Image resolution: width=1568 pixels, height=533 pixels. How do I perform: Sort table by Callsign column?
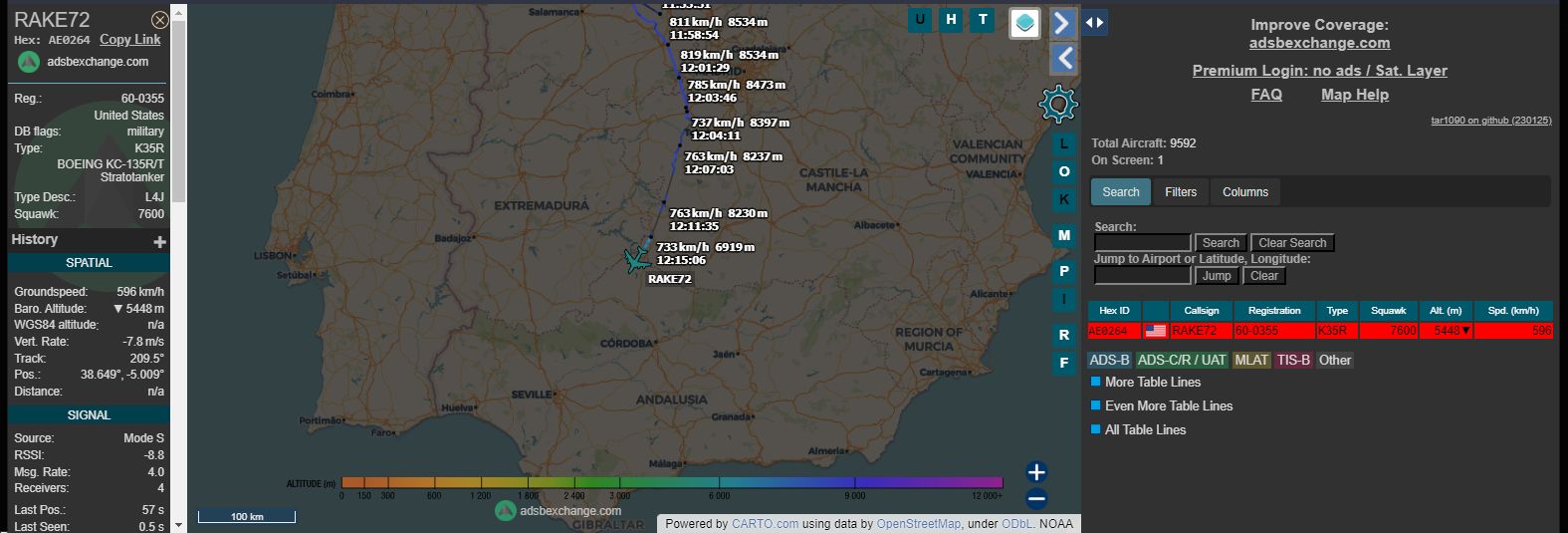tap(1202, 311)
